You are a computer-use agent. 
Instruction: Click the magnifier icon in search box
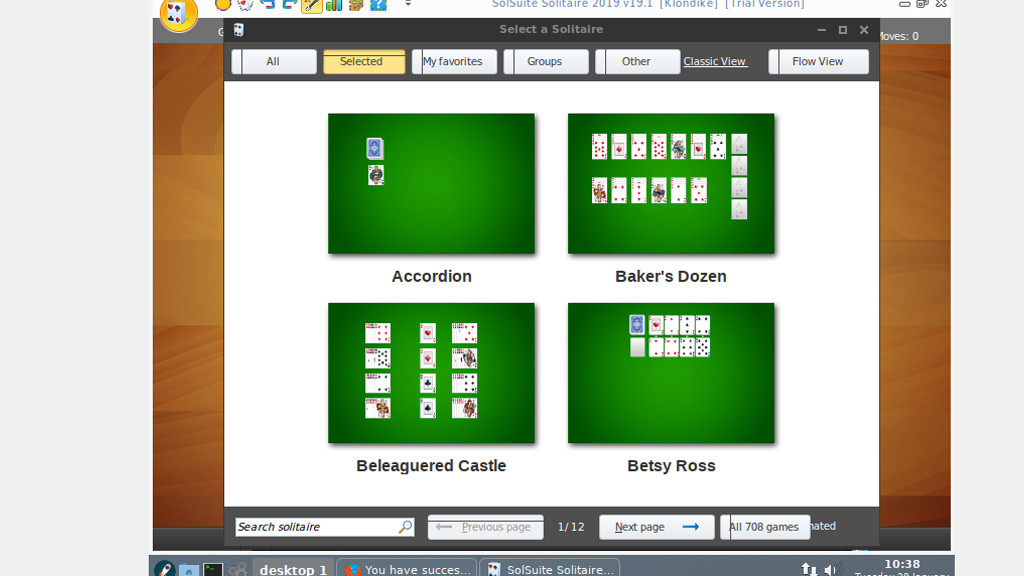405,527
